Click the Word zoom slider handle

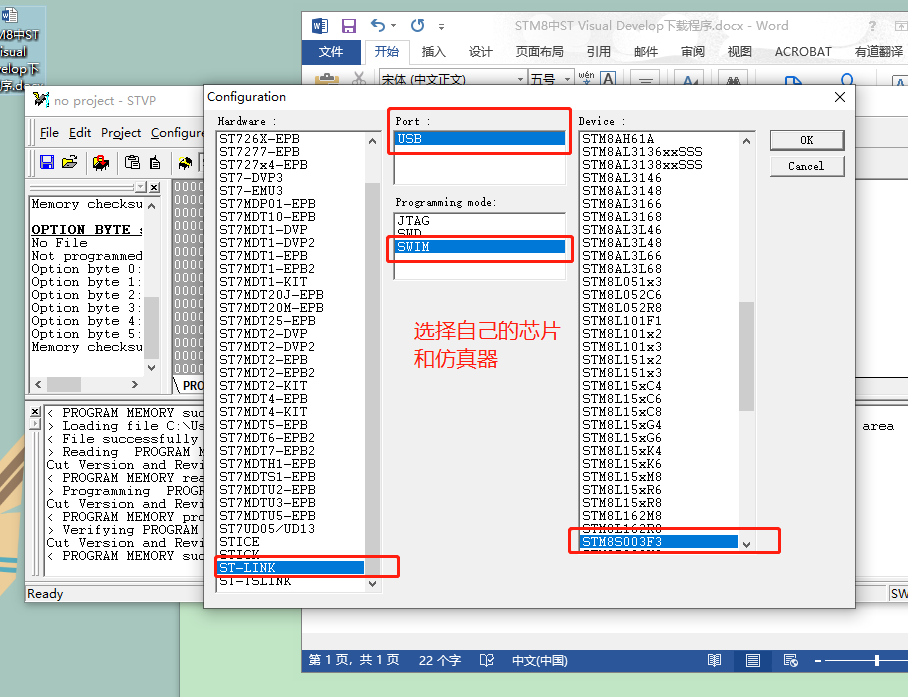click(877, 661)
